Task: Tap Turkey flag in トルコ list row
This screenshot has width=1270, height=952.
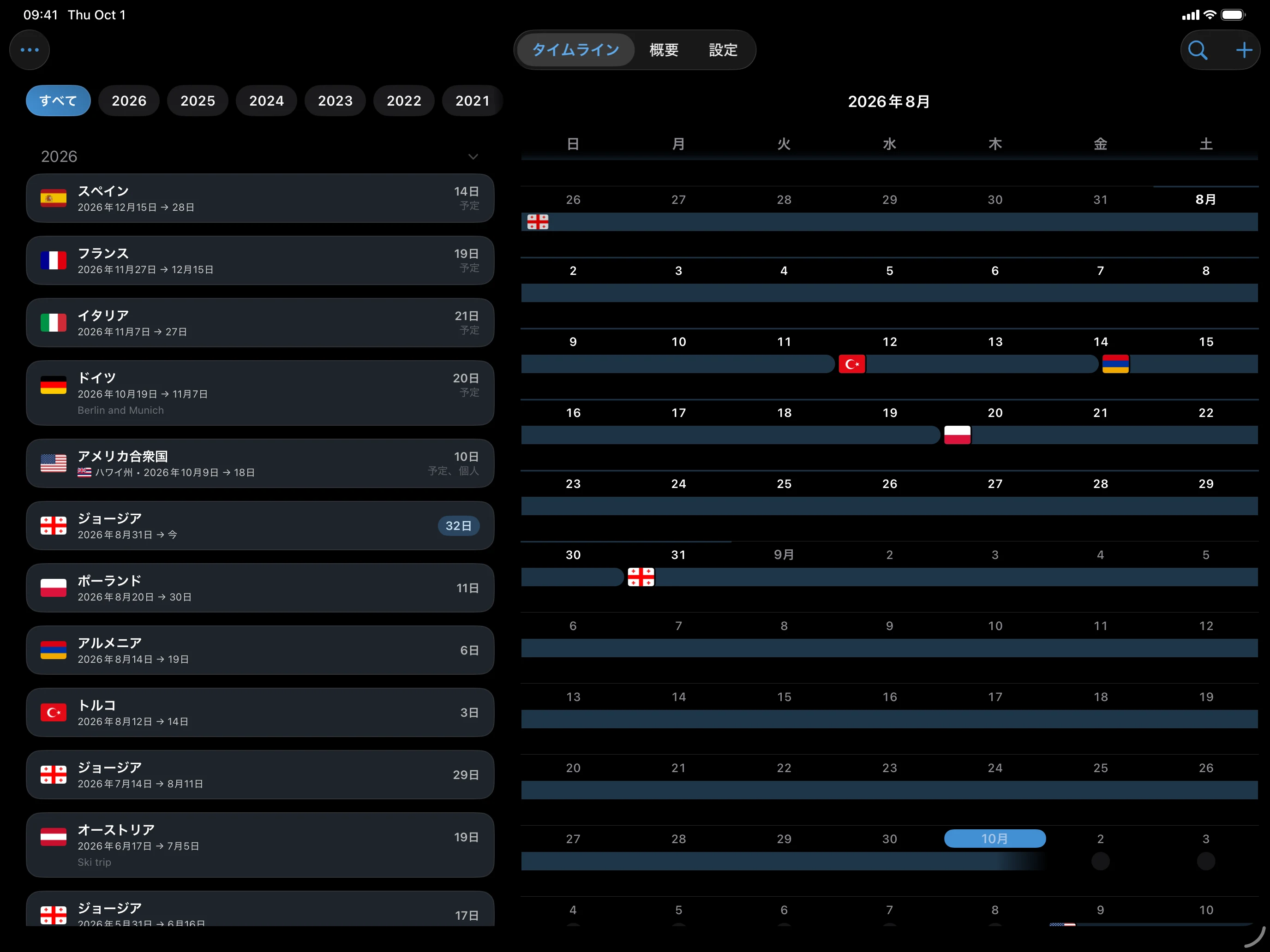Action: [54, 712]
